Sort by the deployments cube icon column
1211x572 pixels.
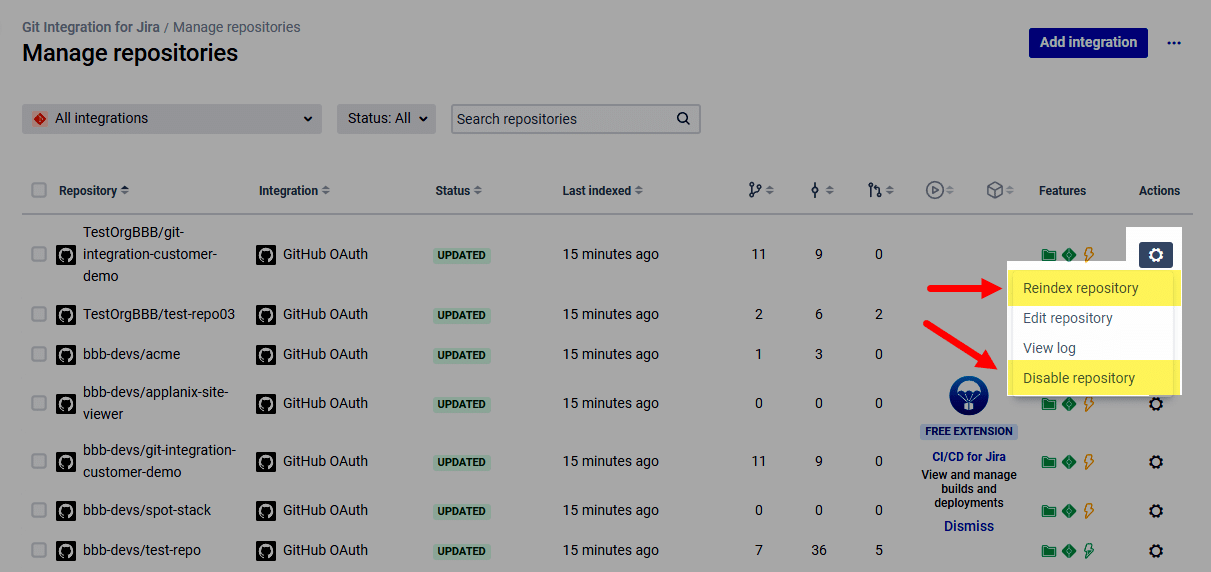(1000, 190)
